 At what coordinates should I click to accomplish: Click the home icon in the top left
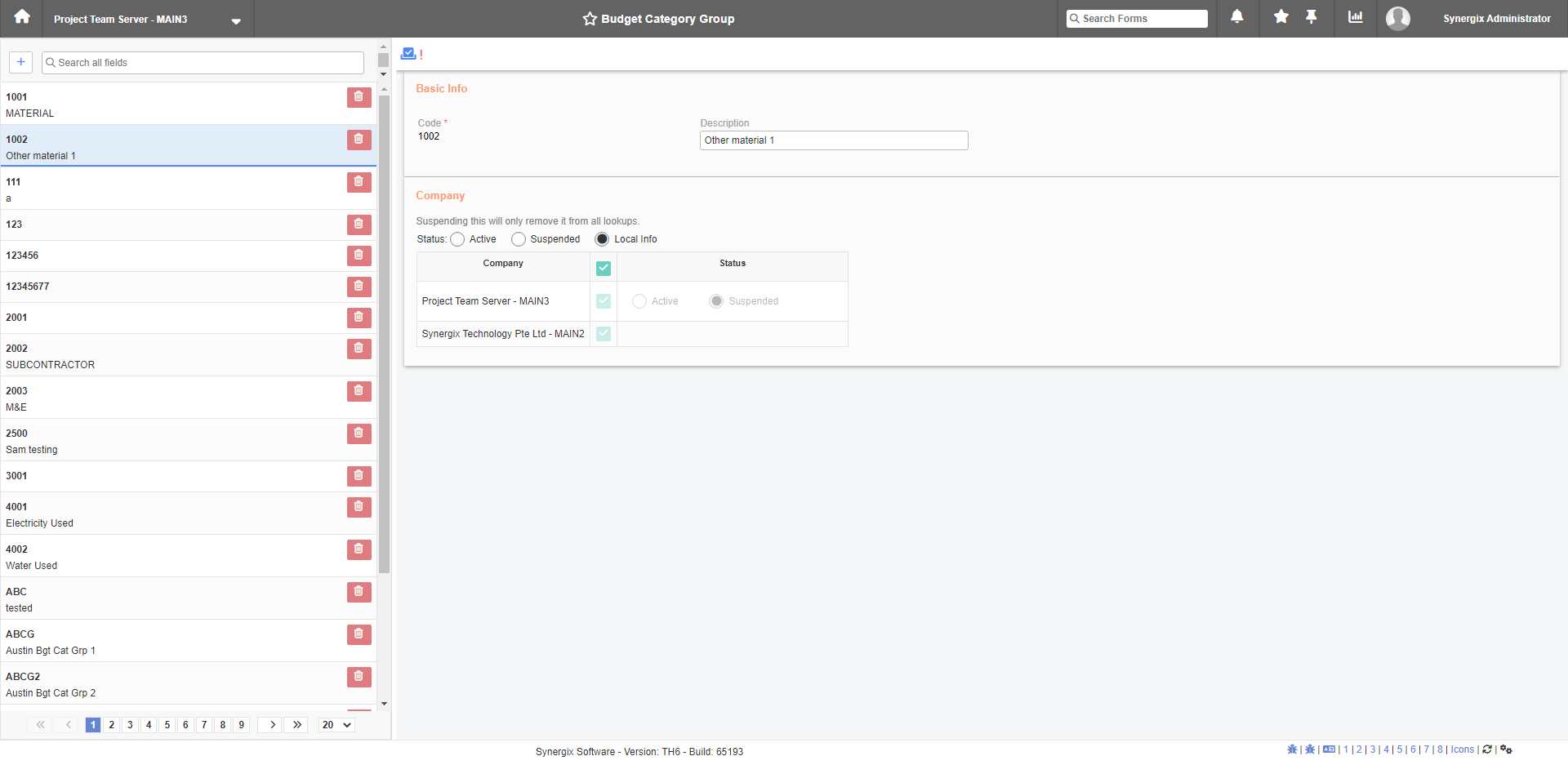tap(20, 17)
